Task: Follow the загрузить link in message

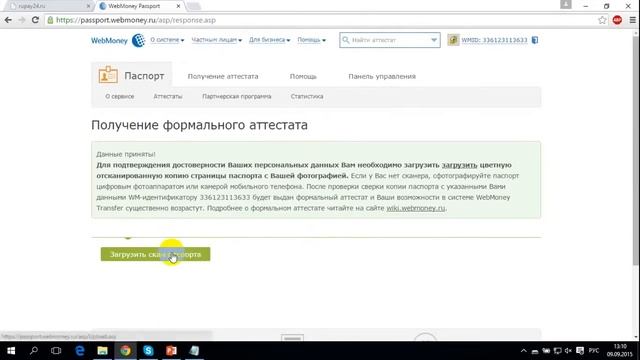Action: 459,165
